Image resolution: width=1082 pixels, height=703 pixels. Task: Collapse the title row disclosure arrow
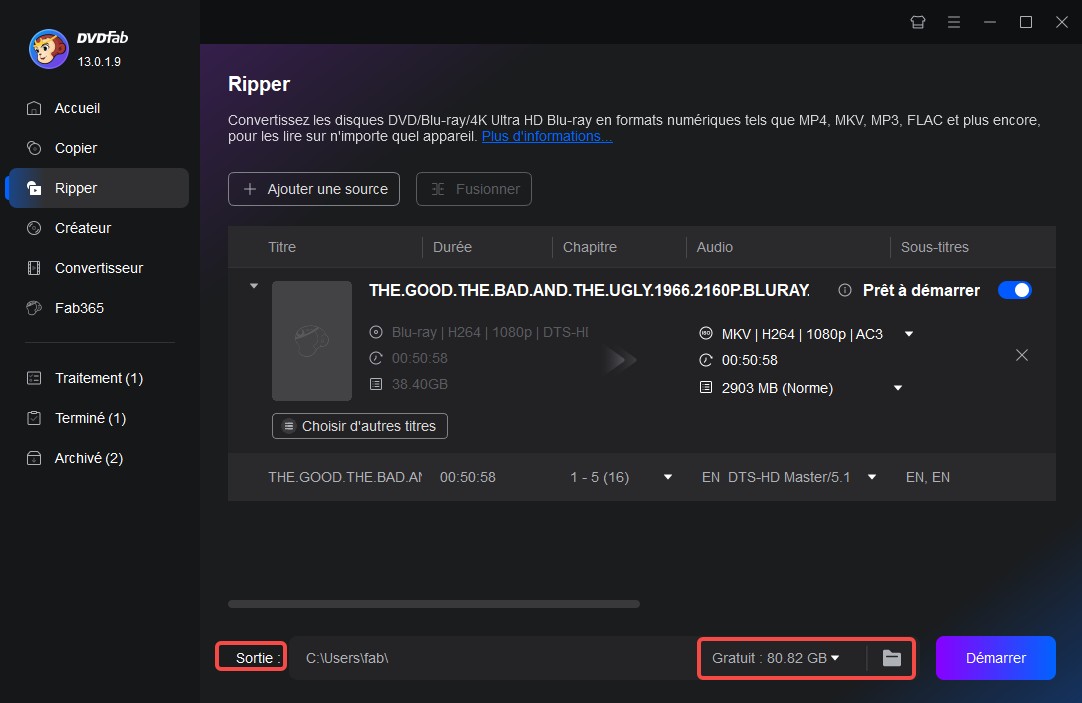[254, 286]
